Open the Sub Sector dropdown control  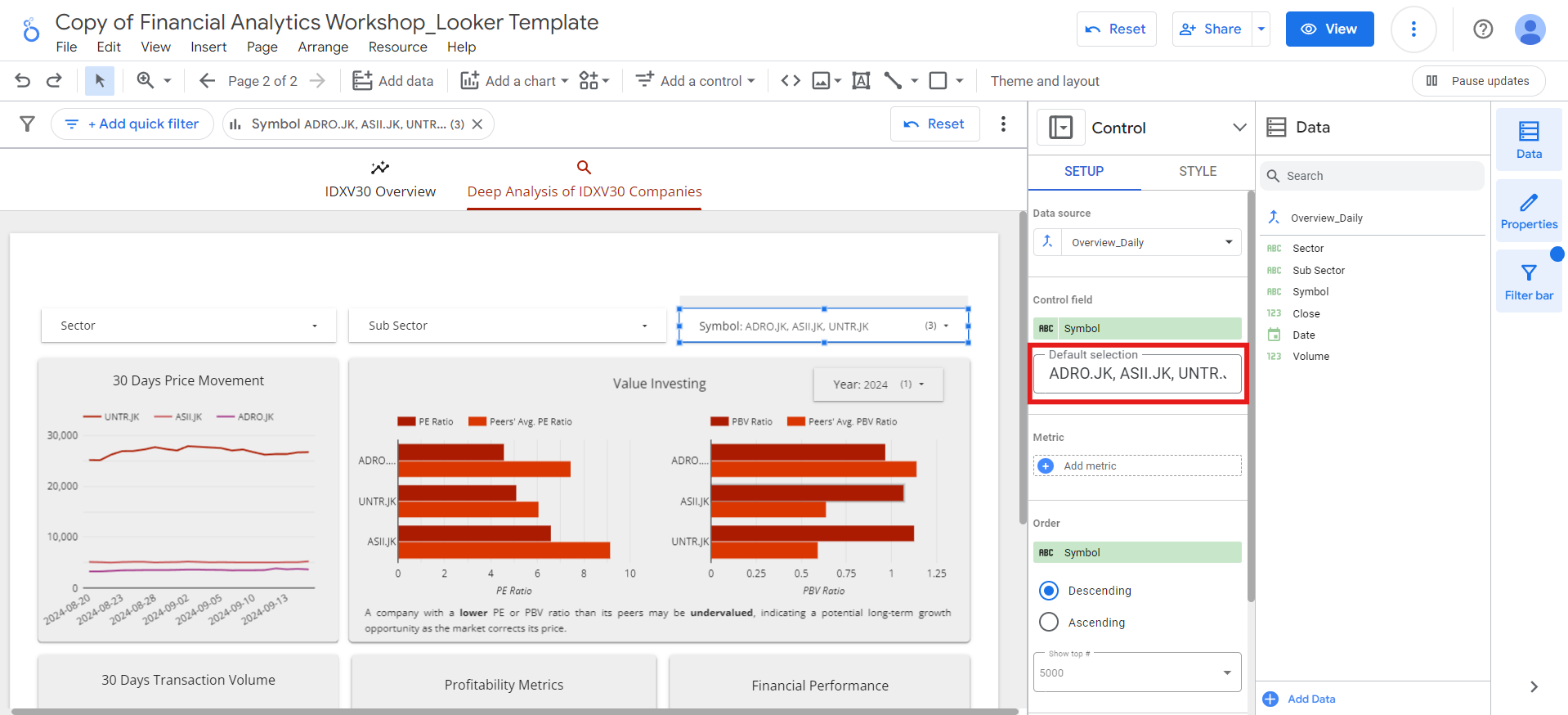pos(507,326)
